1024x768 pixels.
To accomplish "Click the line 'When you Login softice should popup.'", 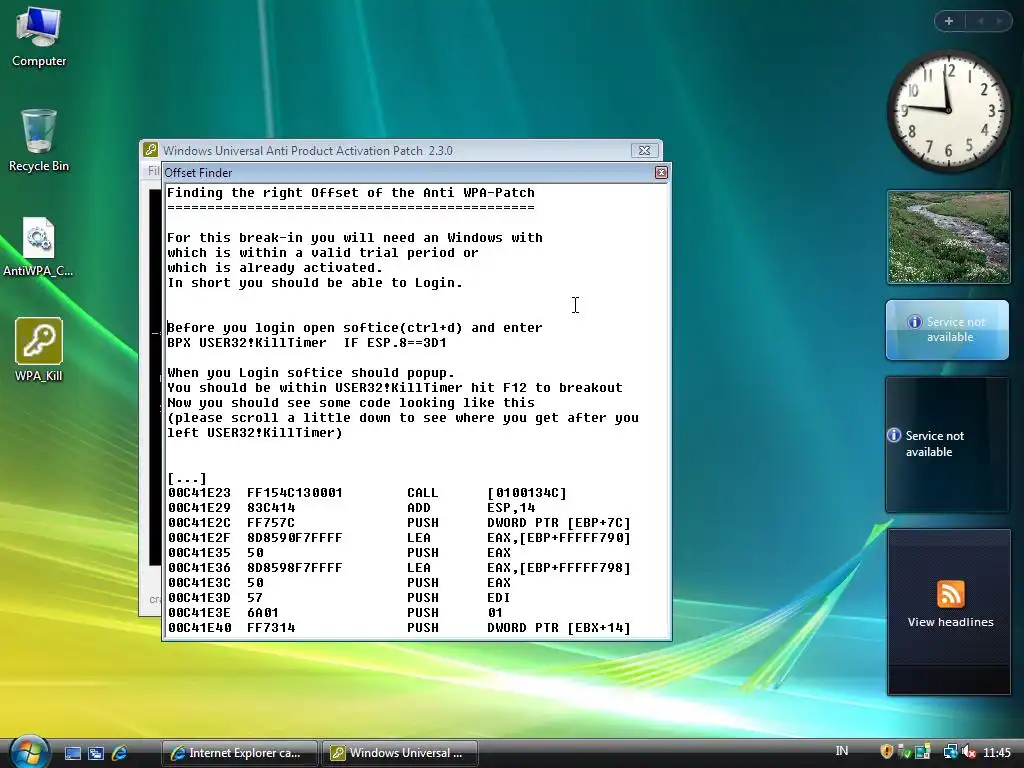I will point(311,373).
